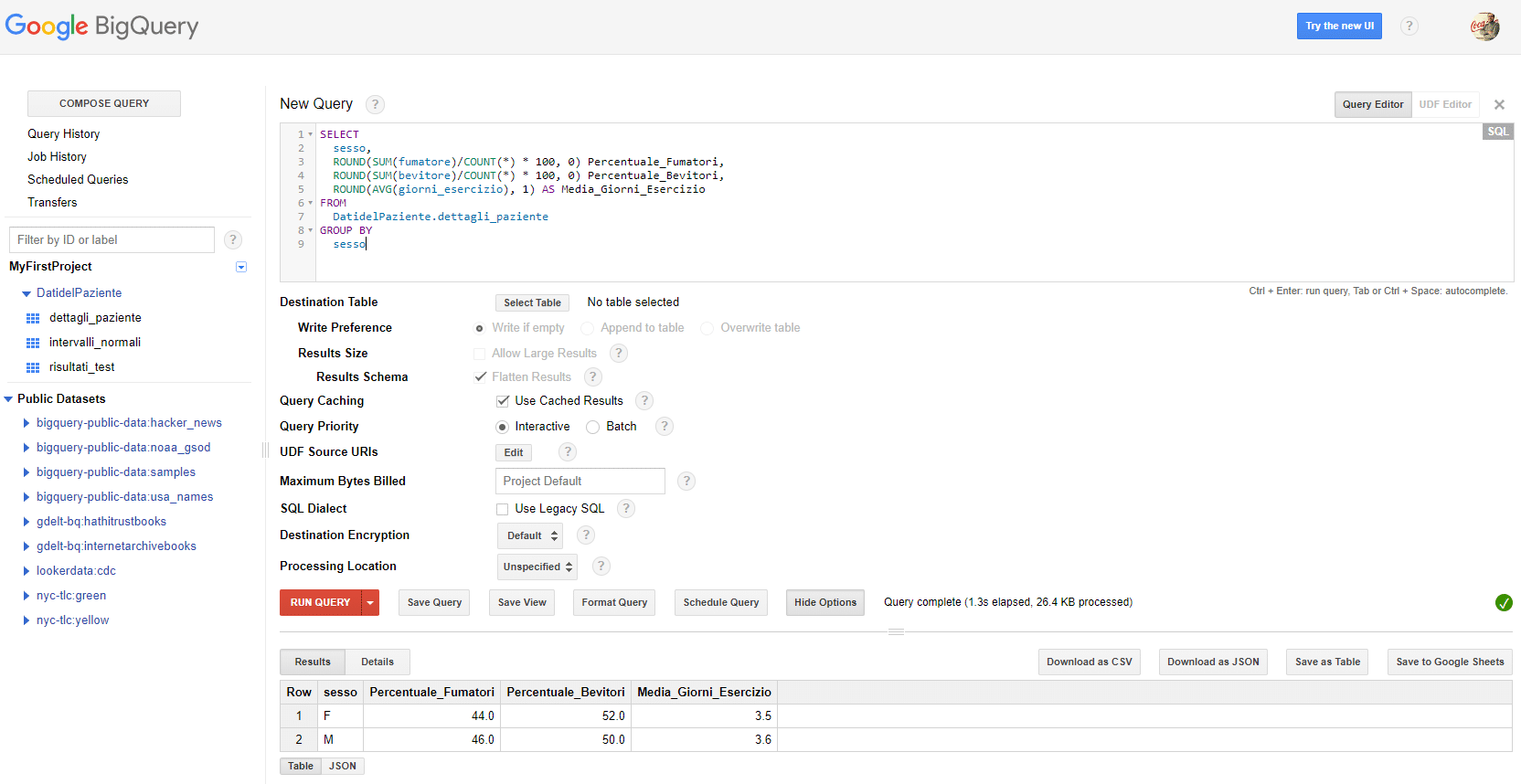1521x784 pixels.
Task: Select Overwrite table radio option
Action: point(707,328)
